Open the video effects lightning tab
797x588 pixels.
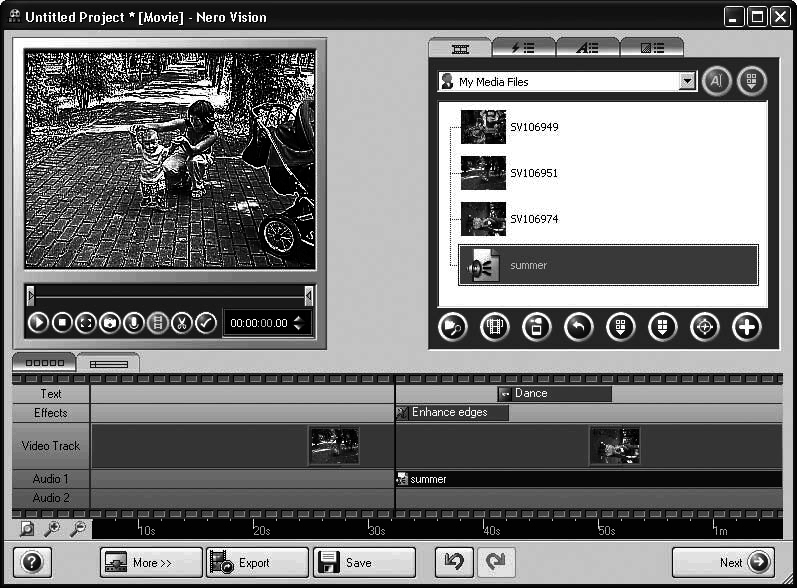pos(523,47)
